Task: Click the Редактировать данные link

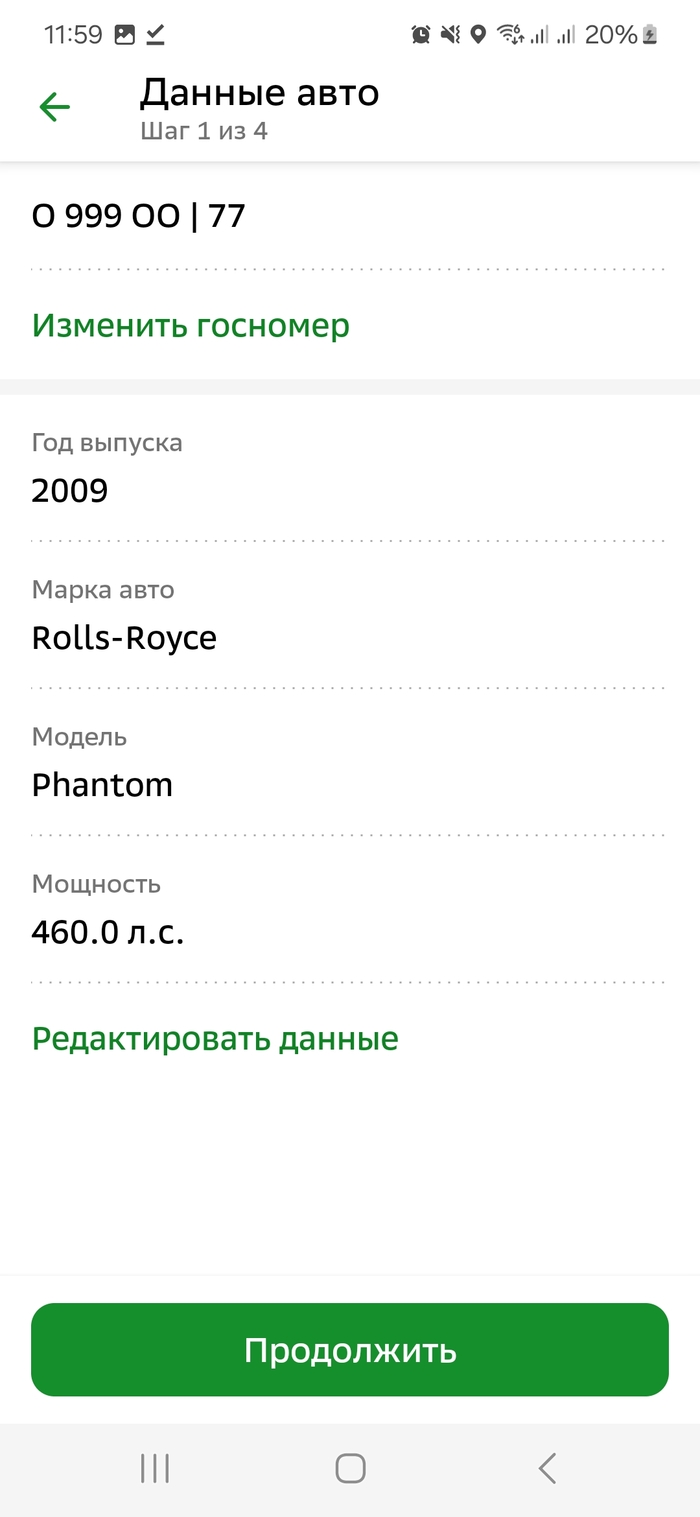Action: 215,1038
